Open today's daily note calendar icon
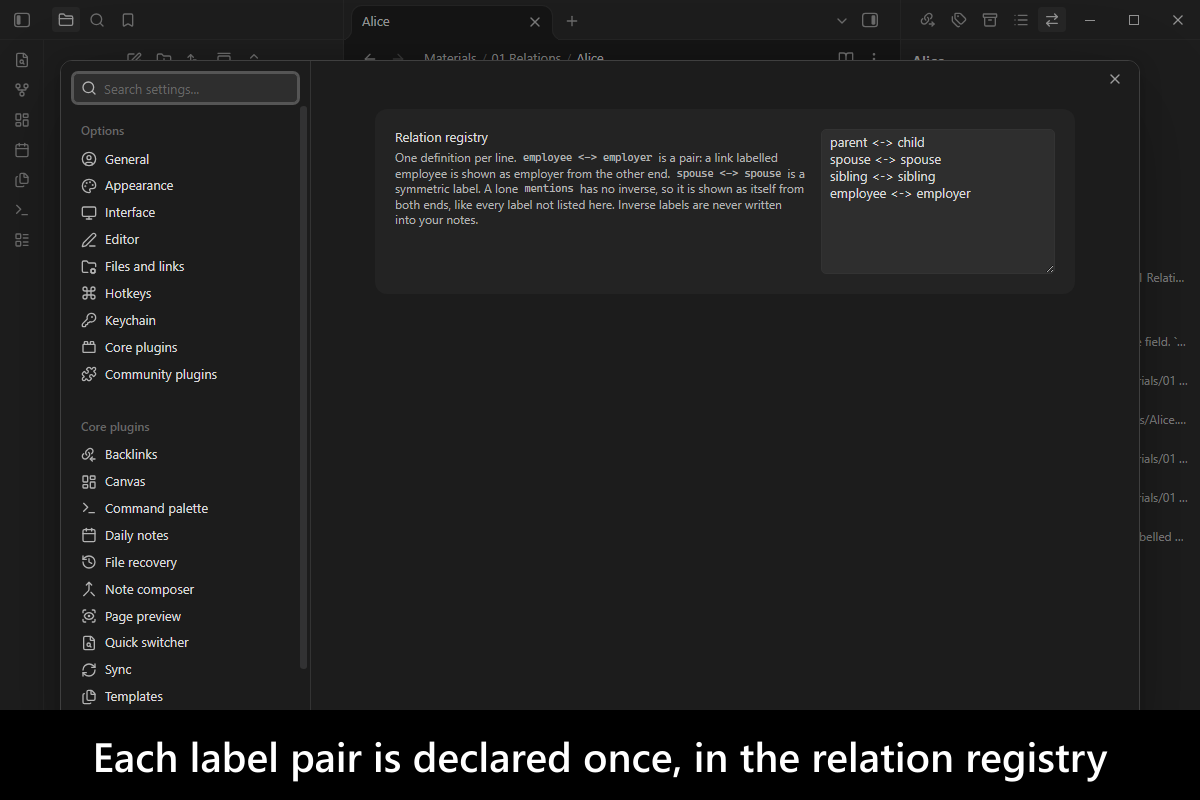This screenshot has height=800, width=1200. [22, 150]
